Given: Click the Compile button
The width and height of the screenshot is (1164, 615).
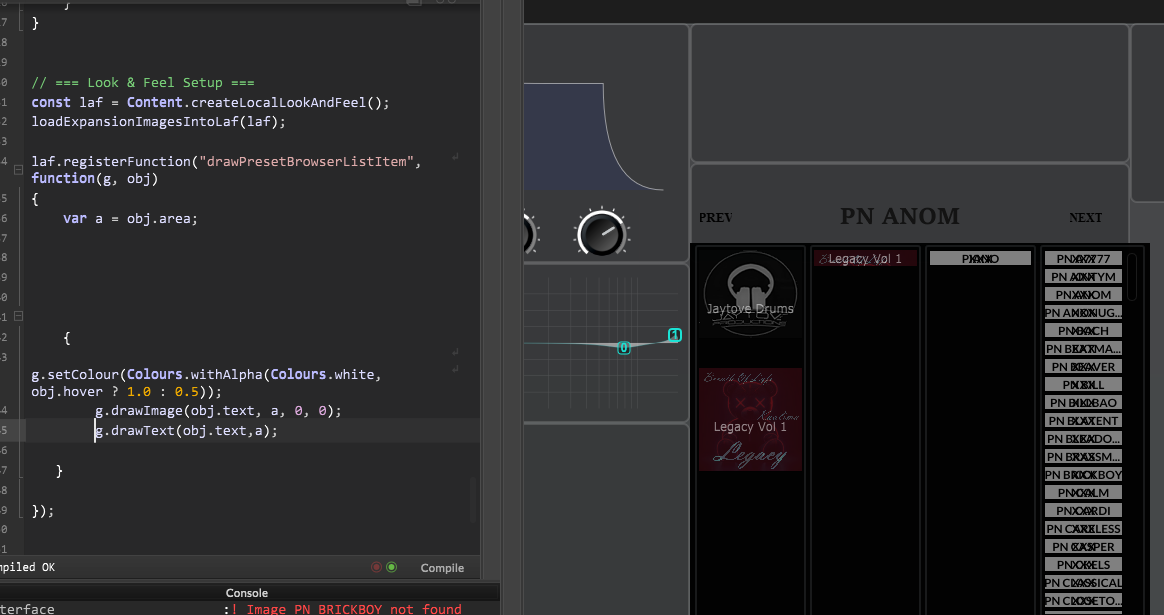Looking at the screenshot, I should (442, 568).
